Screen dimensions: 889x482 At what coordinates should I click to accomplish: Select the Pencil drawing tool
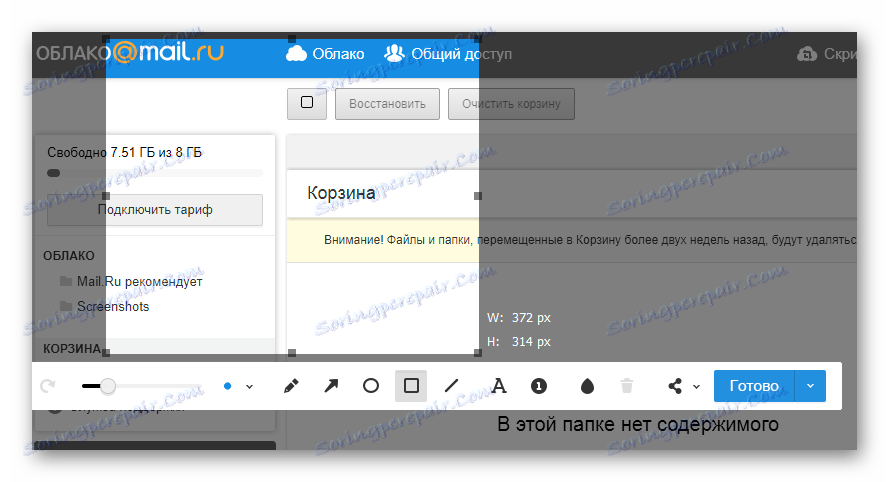(x=291, y=386)
